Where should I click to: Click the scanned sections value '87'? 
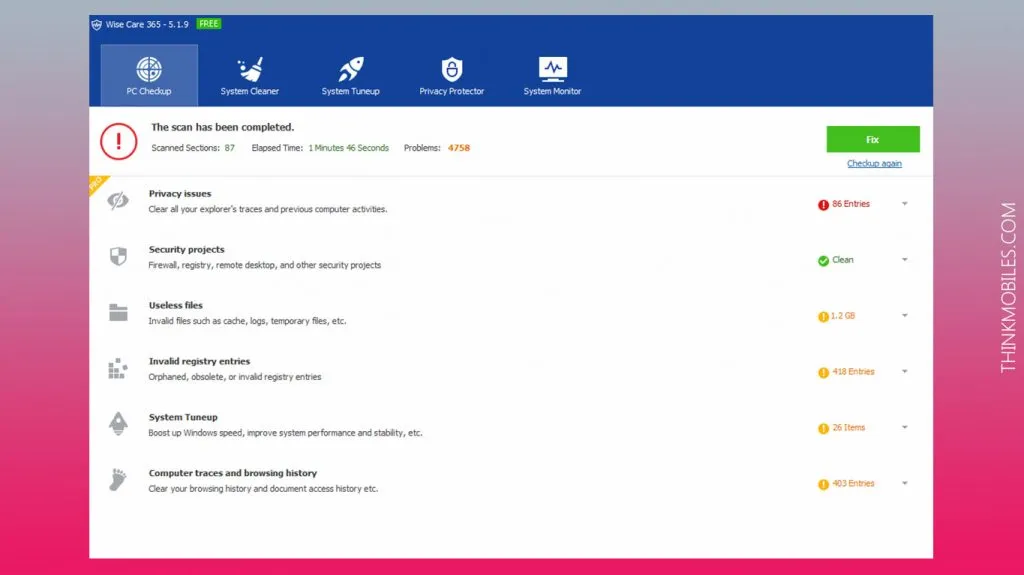point(229,148)
